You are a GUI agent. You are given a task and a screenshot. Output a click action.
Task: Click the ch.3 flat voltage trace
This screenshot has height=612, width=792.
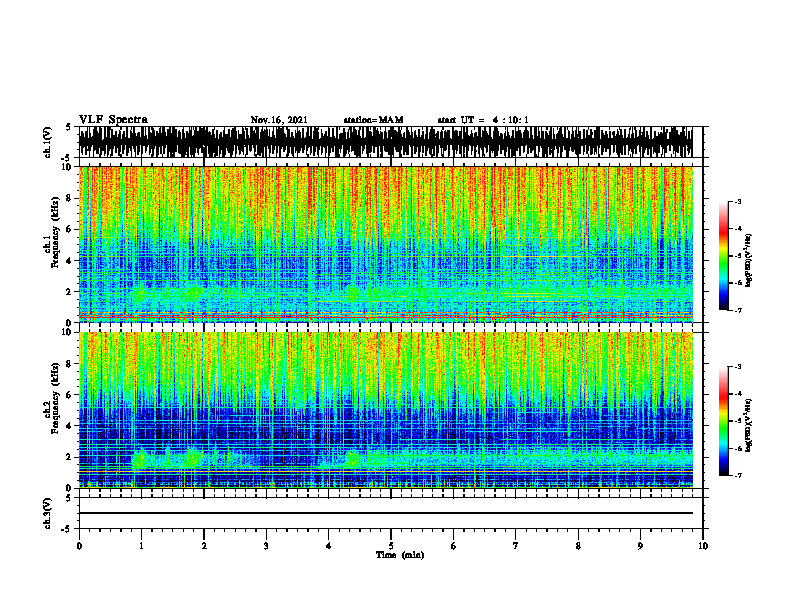(385, 513)
